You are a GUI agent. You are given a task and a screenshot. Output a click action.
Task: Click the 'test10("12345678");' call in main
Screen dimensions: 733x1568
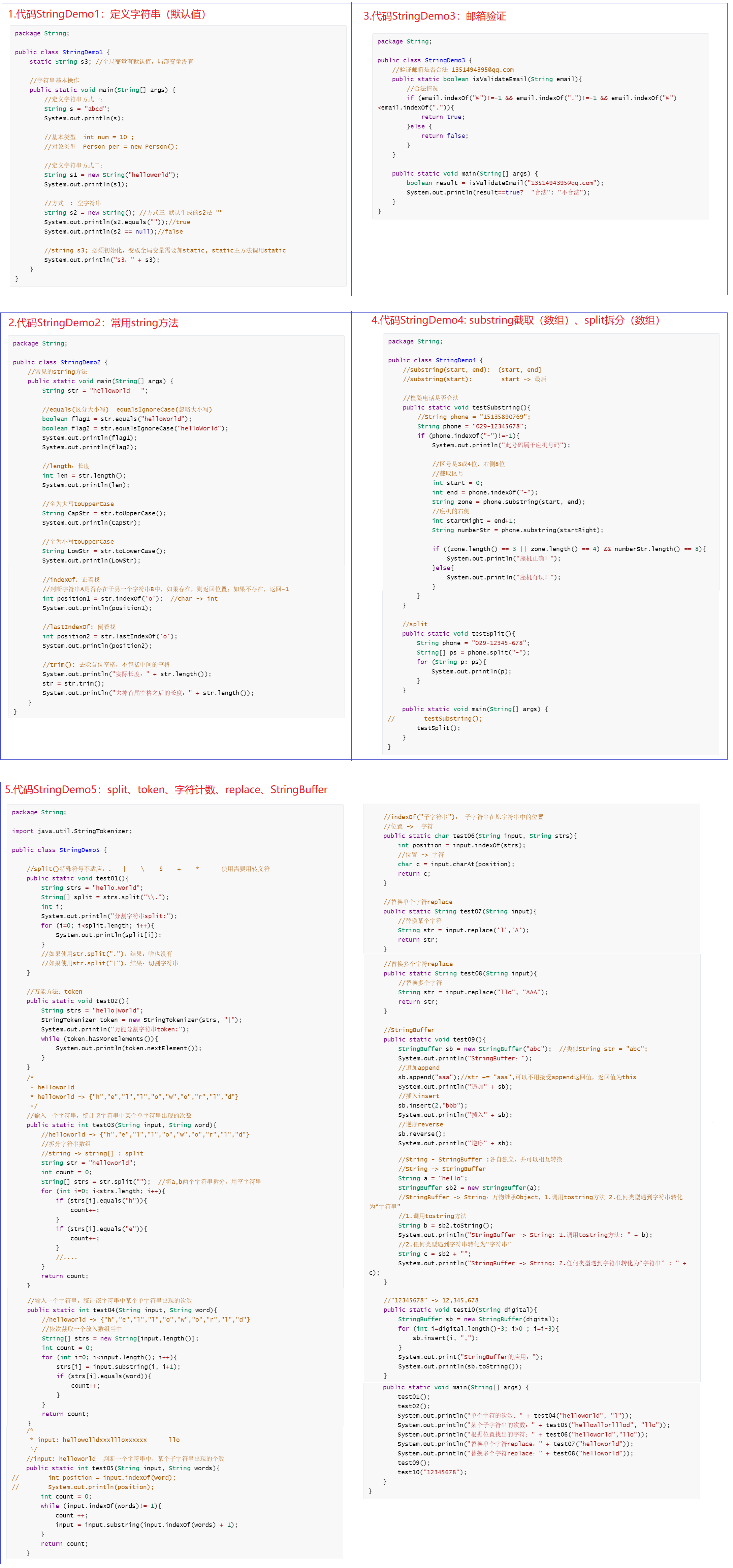point(431,1472)
